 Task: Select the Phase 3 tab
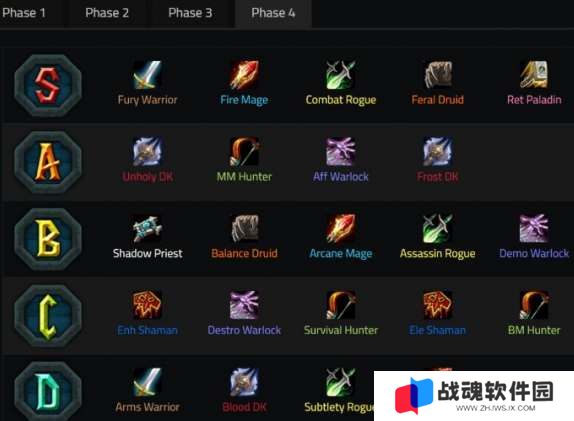190,13
